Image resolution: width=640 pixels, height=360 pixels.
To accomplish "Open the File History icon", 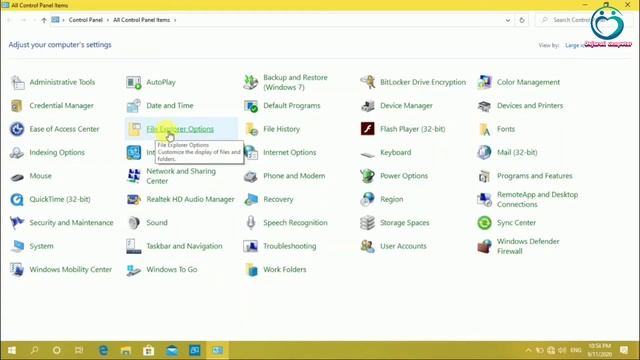I will tap(251, 129).
